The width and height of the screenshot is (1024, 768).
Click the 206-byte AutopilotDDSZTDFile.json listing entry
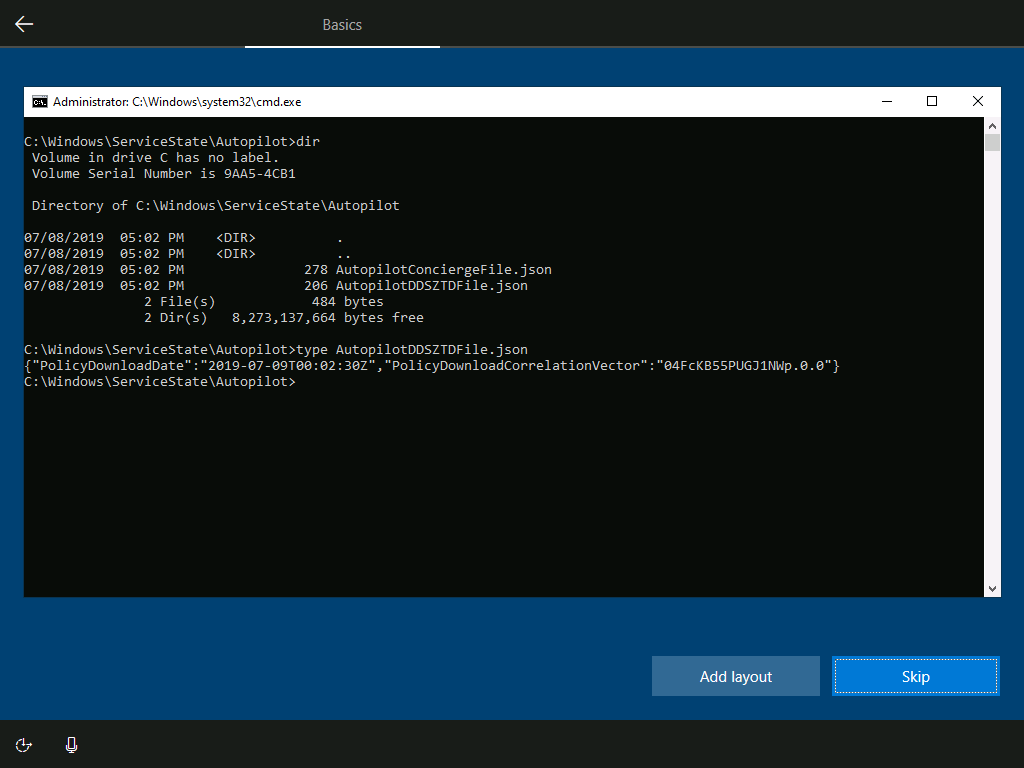point(431,286)
